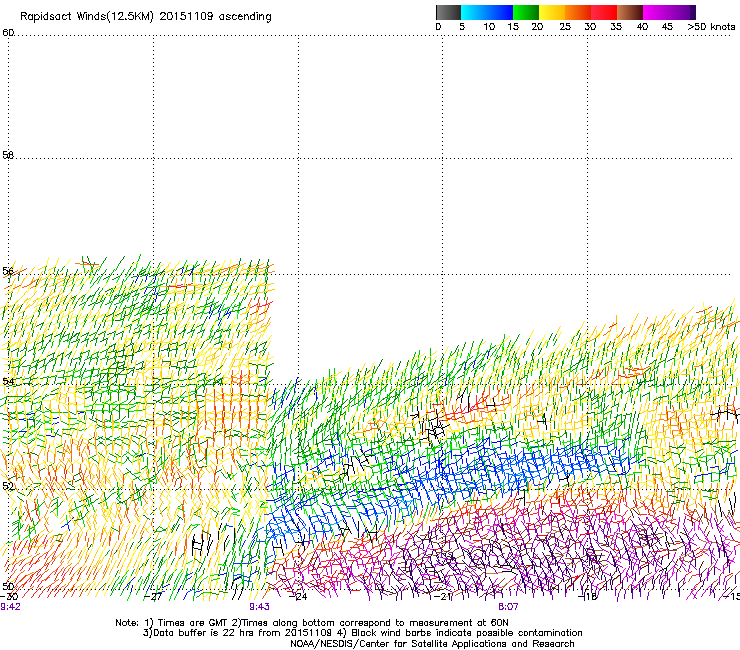Click the longitude label '-27'
The width and height of the screenshot is (740, 650).
point(153,597)
